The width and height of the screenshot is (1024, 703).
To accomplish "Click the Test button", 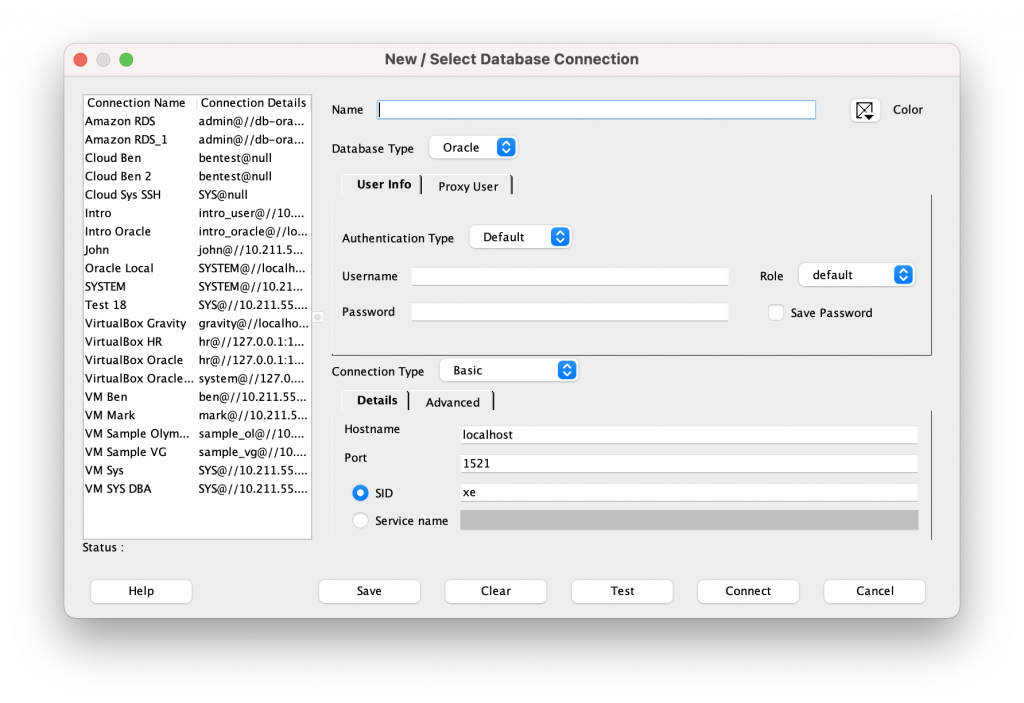I will 622,591.
